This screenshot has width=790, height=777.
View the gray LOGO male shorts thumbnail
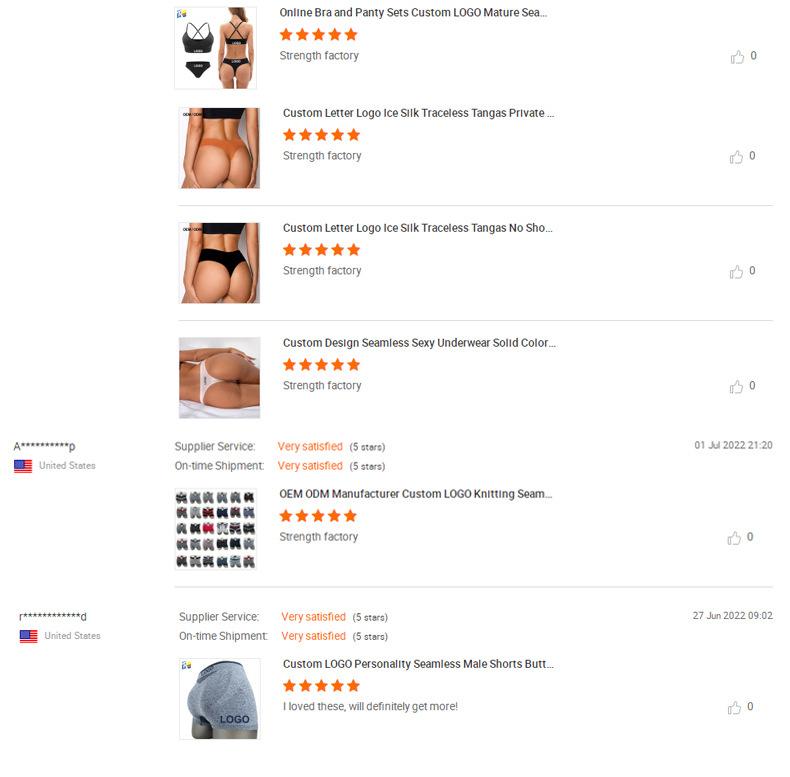click(x=220, y=699)
